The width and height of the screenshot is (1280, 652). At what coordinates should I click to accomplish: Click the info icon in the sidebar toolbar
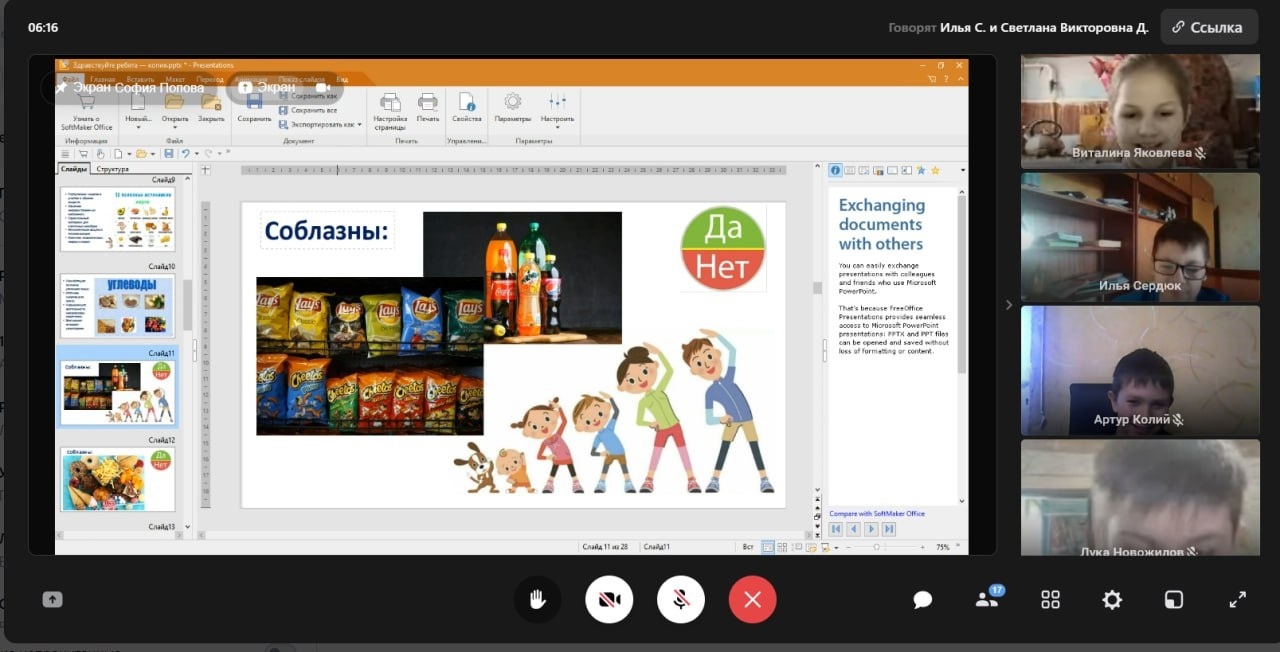pyautogui.click(x=835, y=170)
